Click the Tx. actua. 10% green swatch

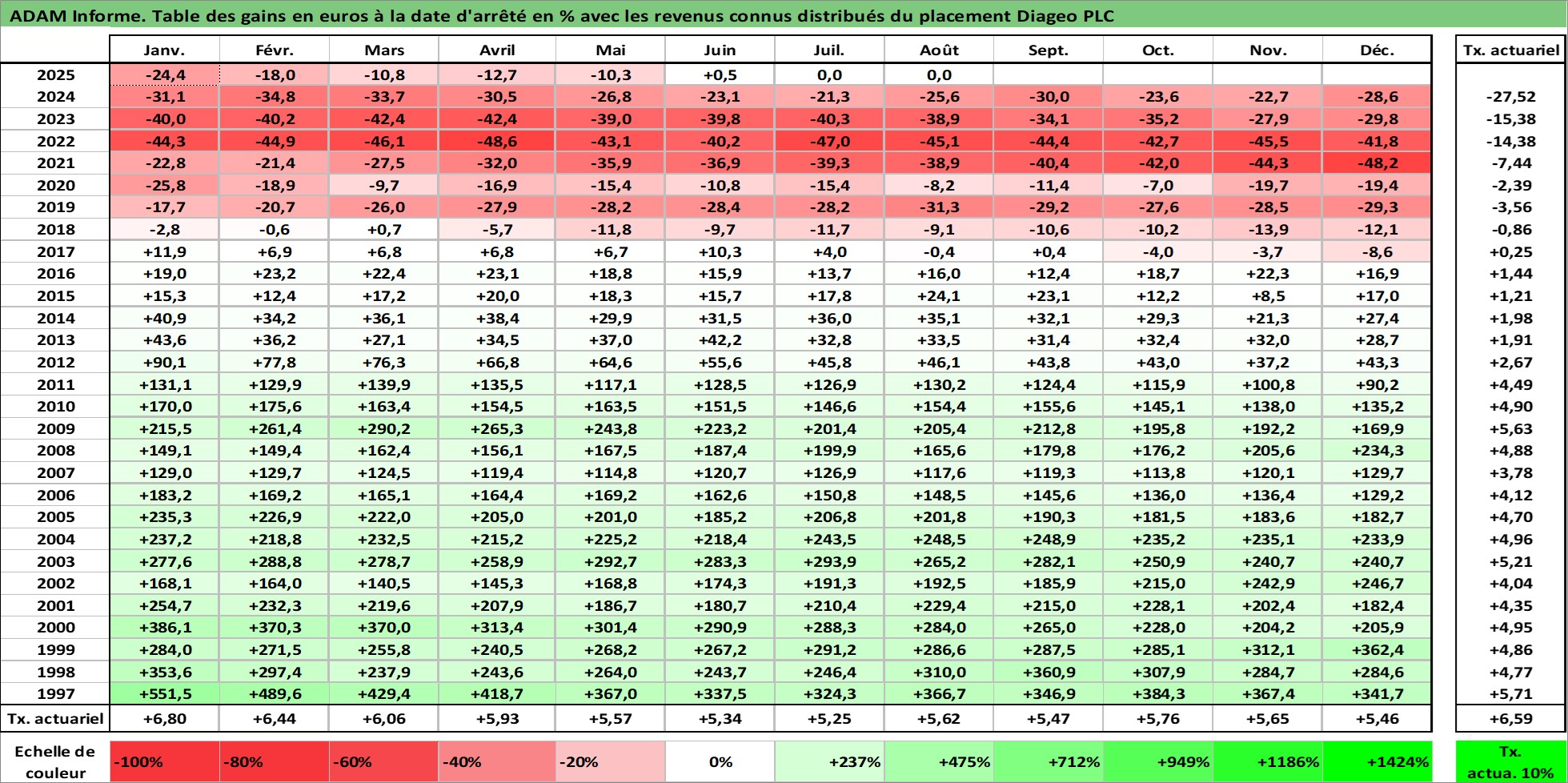tap(1510, 761)
